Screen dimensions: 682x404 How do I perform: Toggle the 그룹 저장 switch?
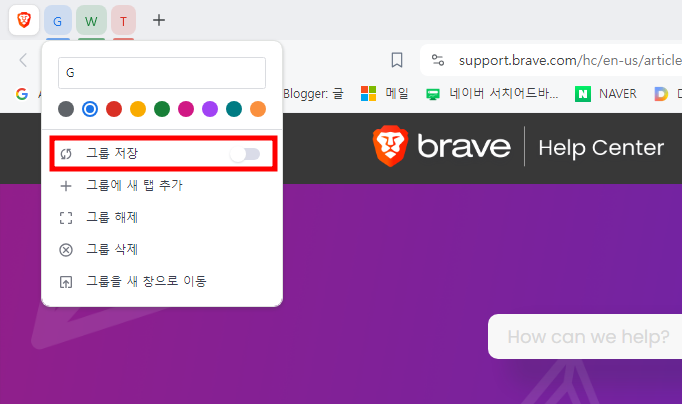[x=245, y=154]
